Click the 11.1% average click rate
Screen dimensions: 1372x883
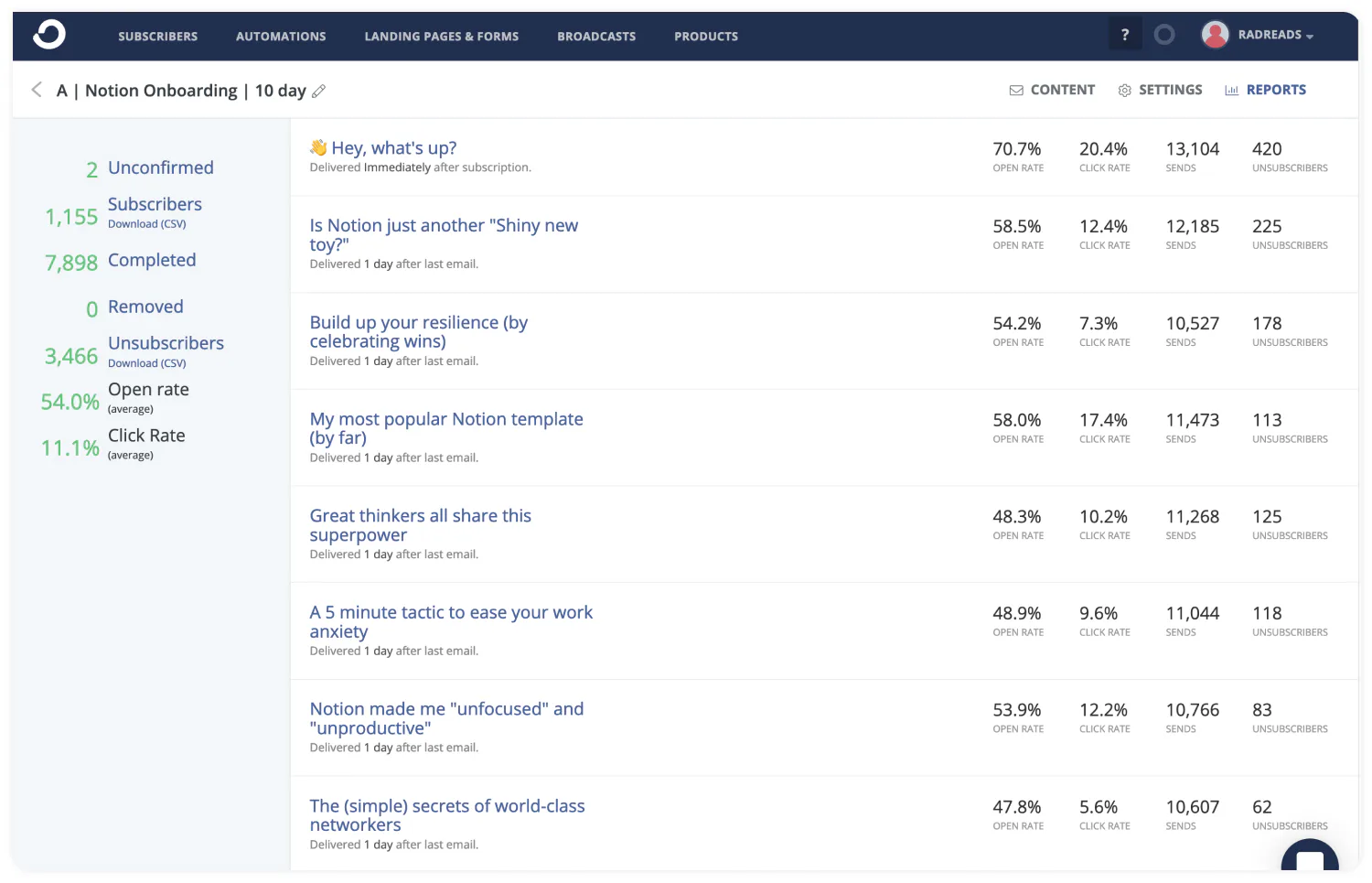point(70,447)
